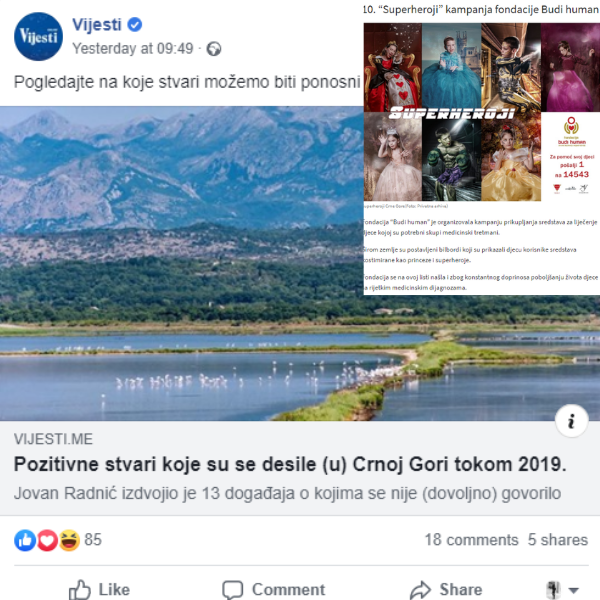Open the Vijesti page name link
600x600 pixels.
[x=97, y=25]
